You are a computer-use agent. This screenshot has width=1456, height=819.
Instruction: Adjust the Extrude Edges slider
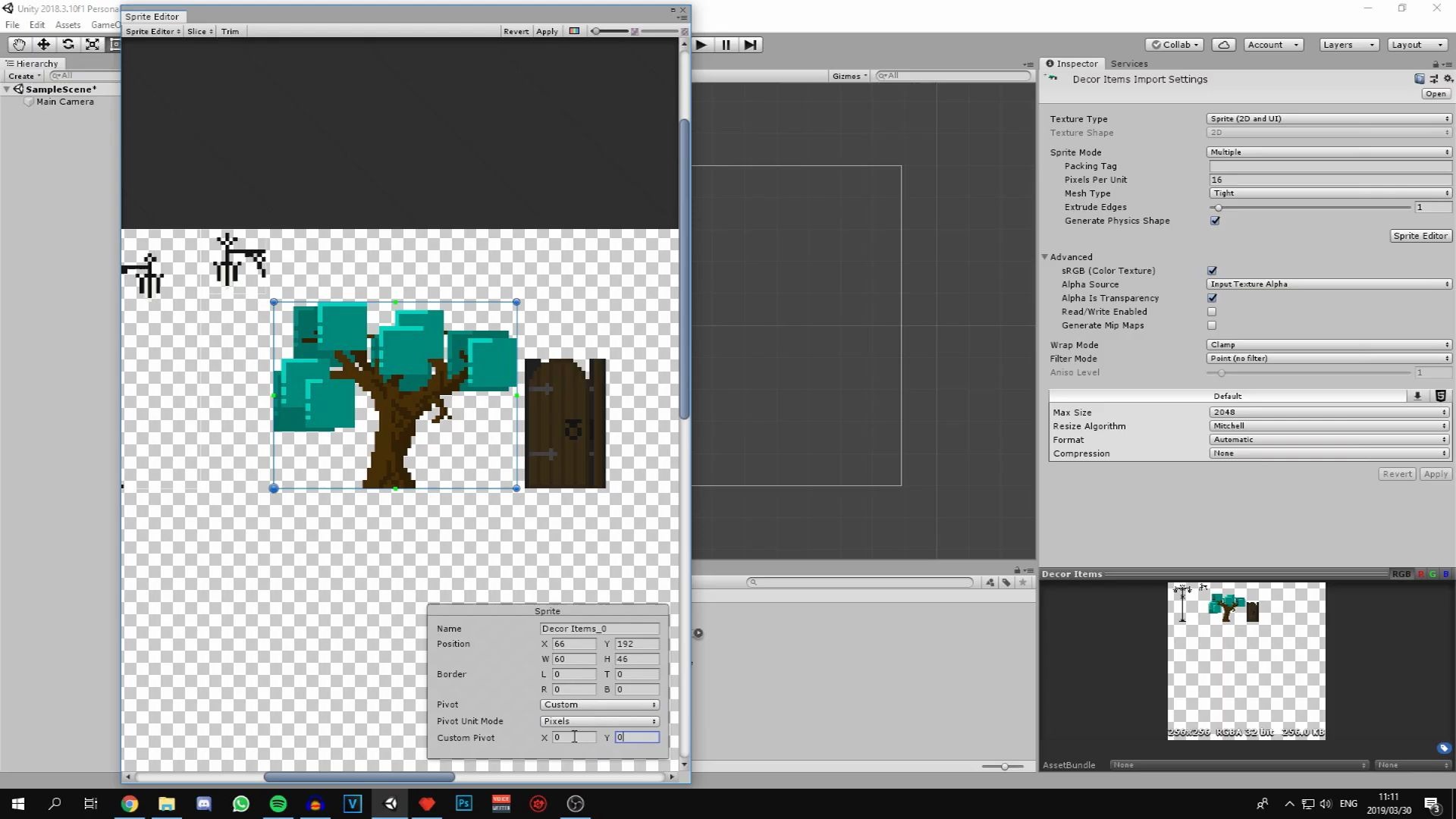1219,207
